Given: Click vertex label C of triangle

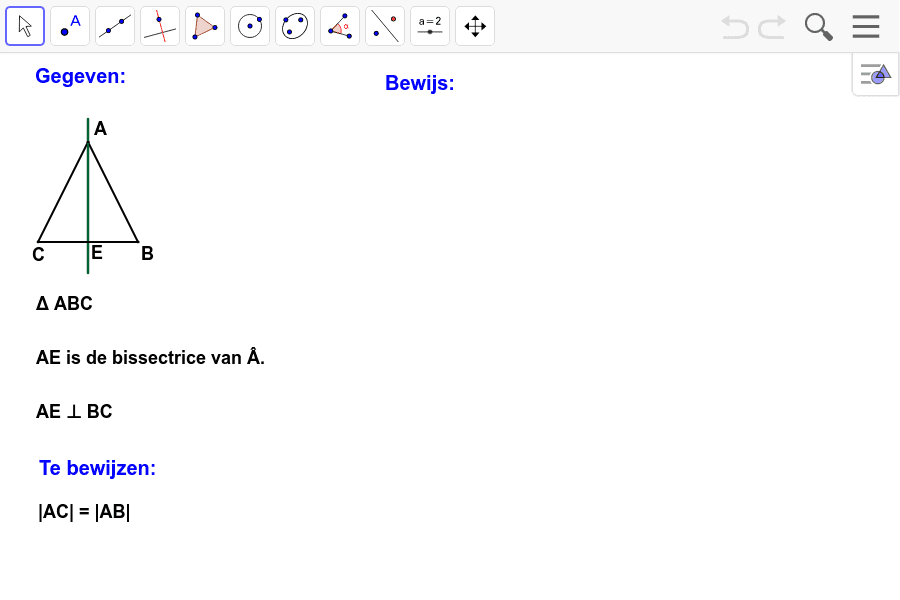Looking at the screenshot, I should tap(38, 254).
